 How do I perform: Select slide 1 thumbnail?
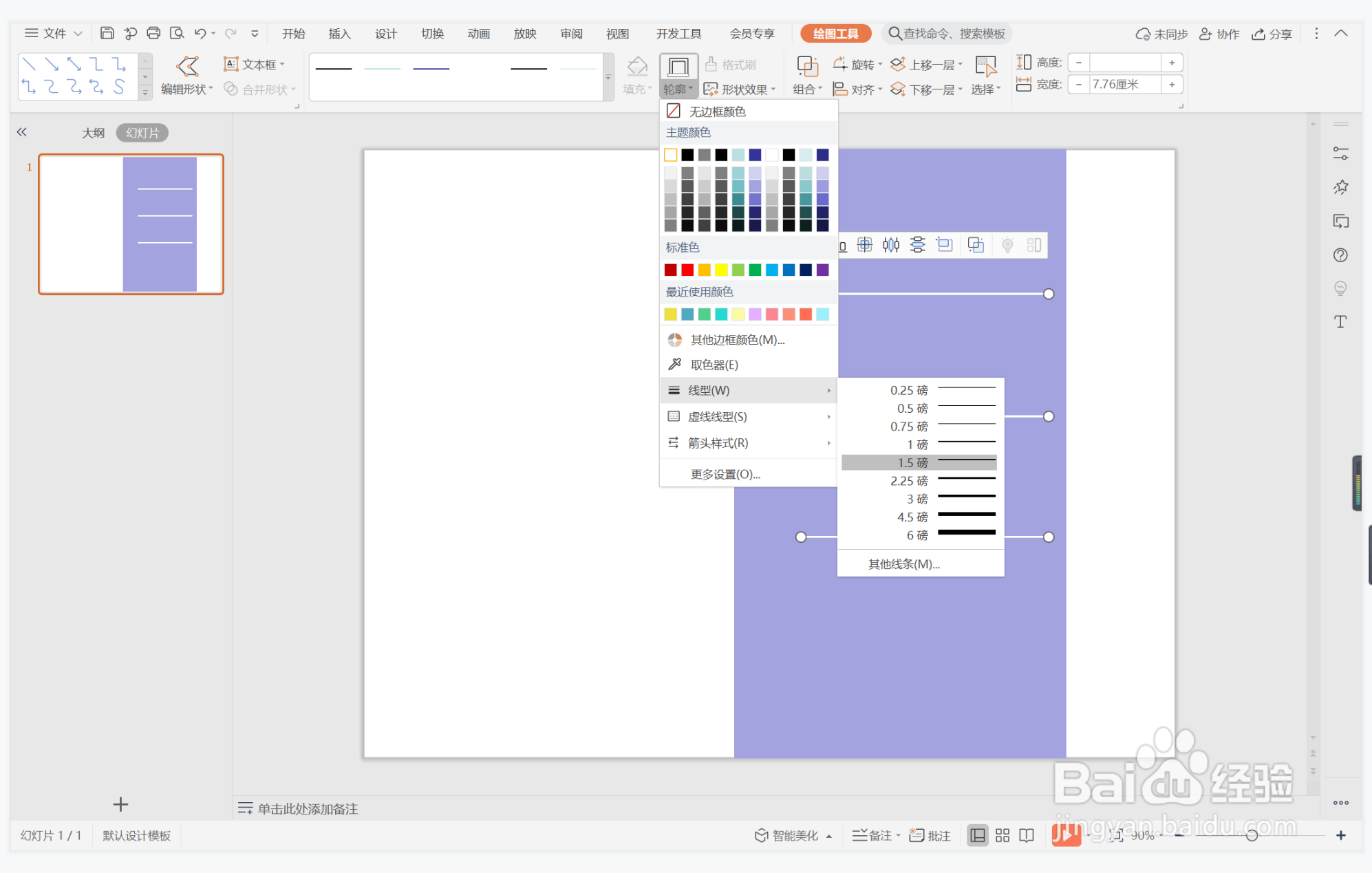click(x=131, y=224)
